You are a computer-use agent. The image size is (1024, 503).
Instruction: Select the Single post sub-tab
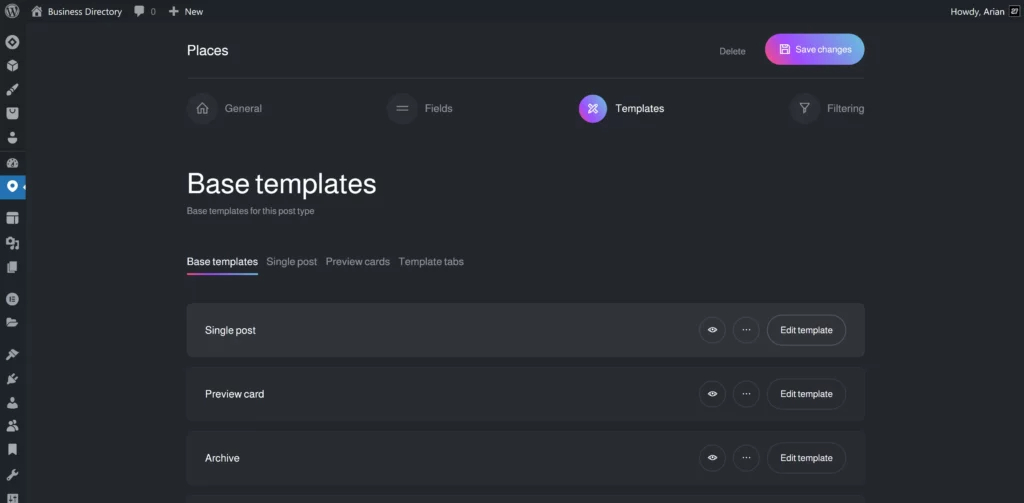pyautogui.click(x=292, y=261)
